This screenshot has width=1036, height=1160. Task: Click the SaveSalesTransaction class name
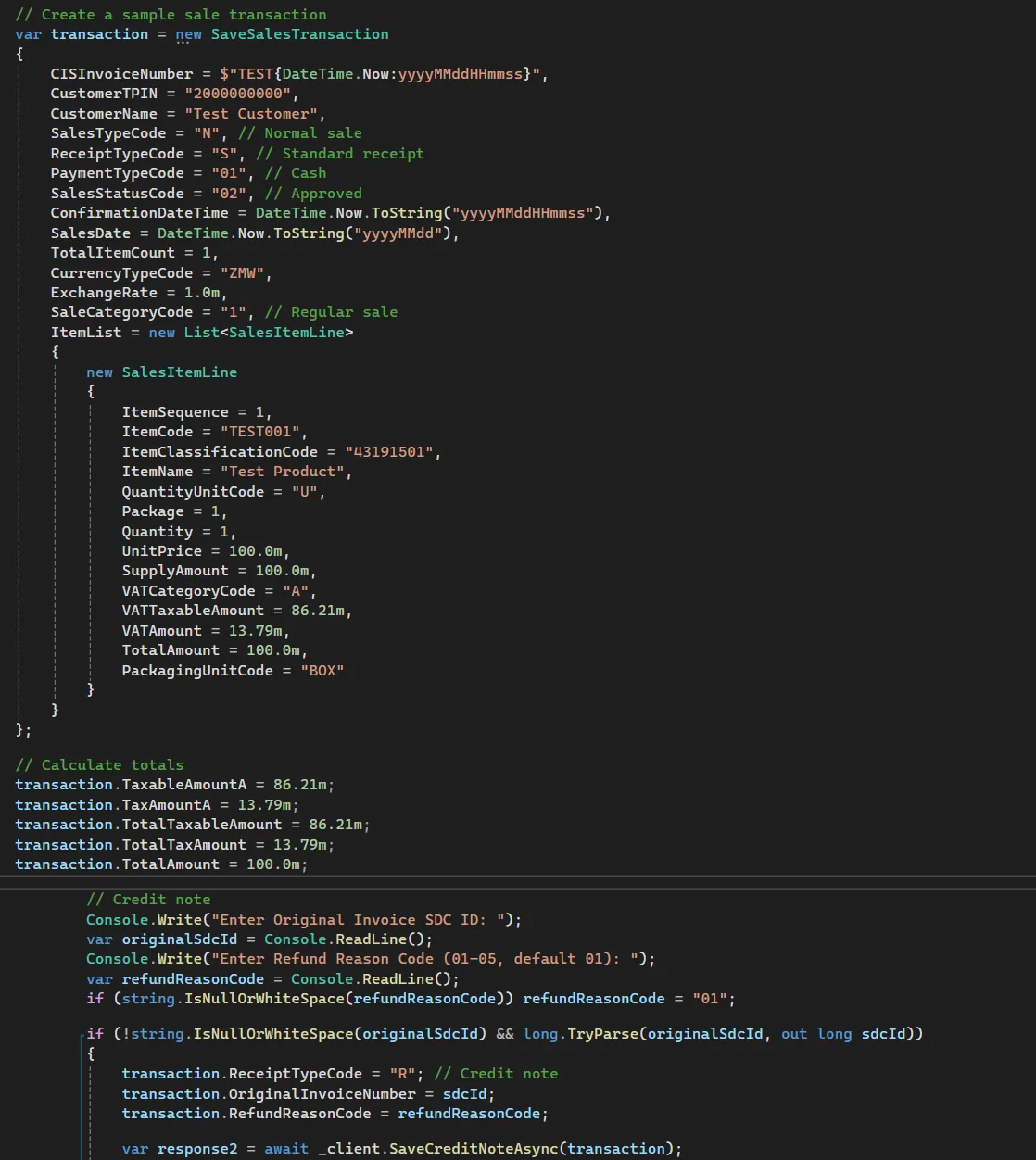click(299, 34)
